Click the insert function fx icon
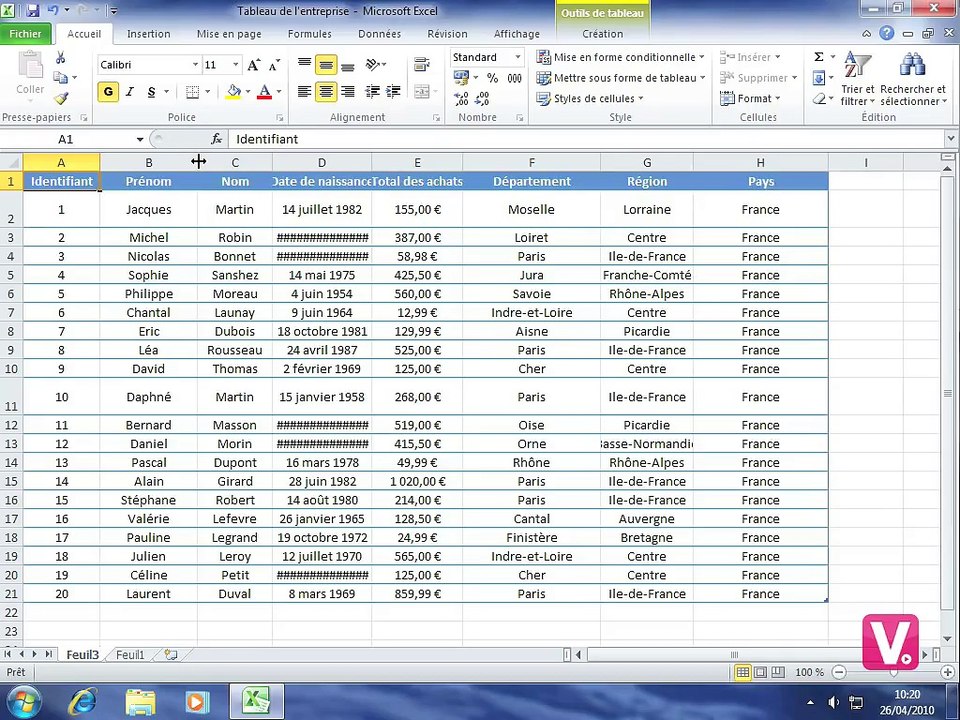The width and height of the screenshot is (960, 720). point(216,139)
